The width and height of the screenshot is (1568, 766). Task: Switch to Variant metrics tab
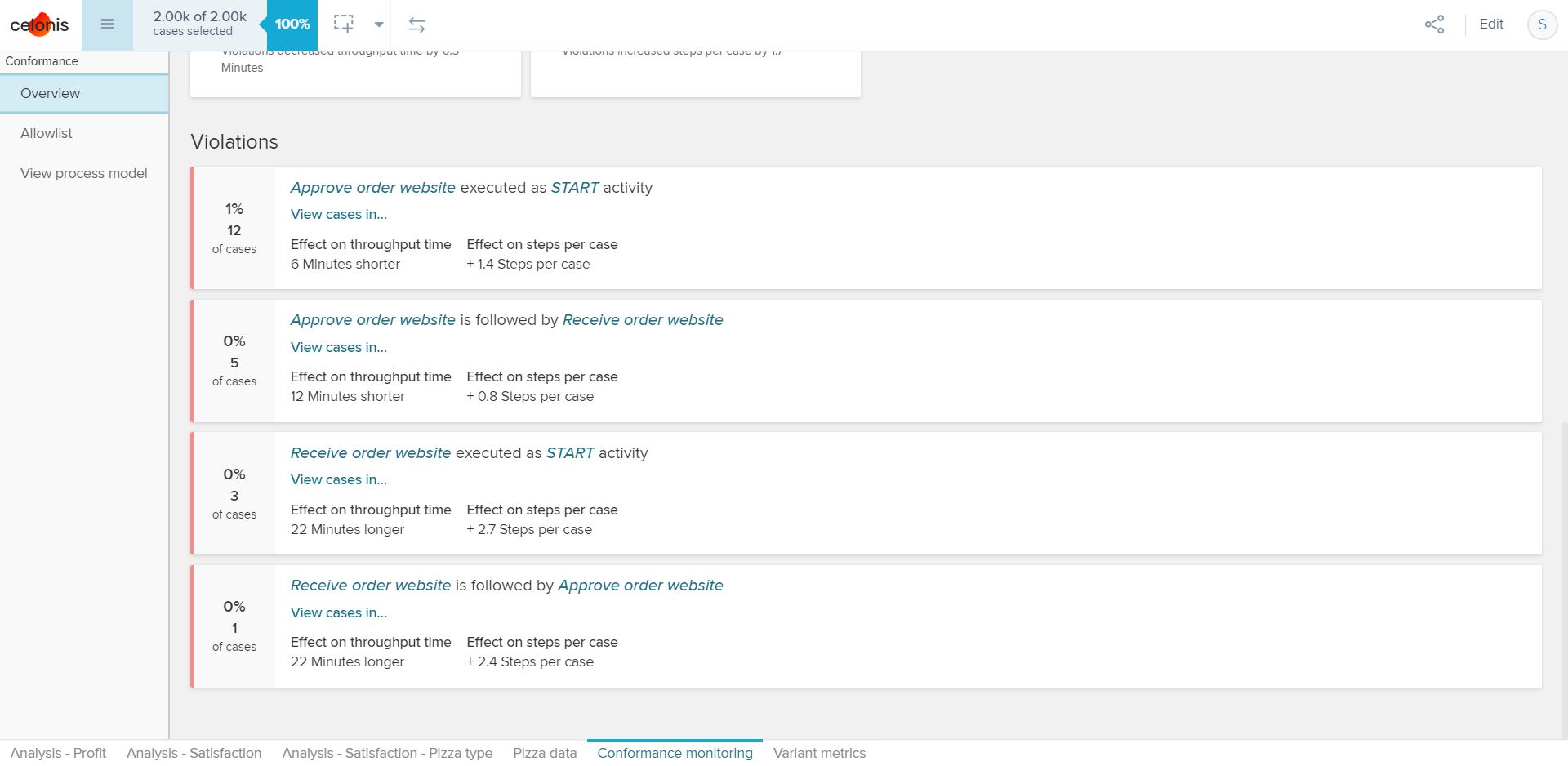pos(819,753)
